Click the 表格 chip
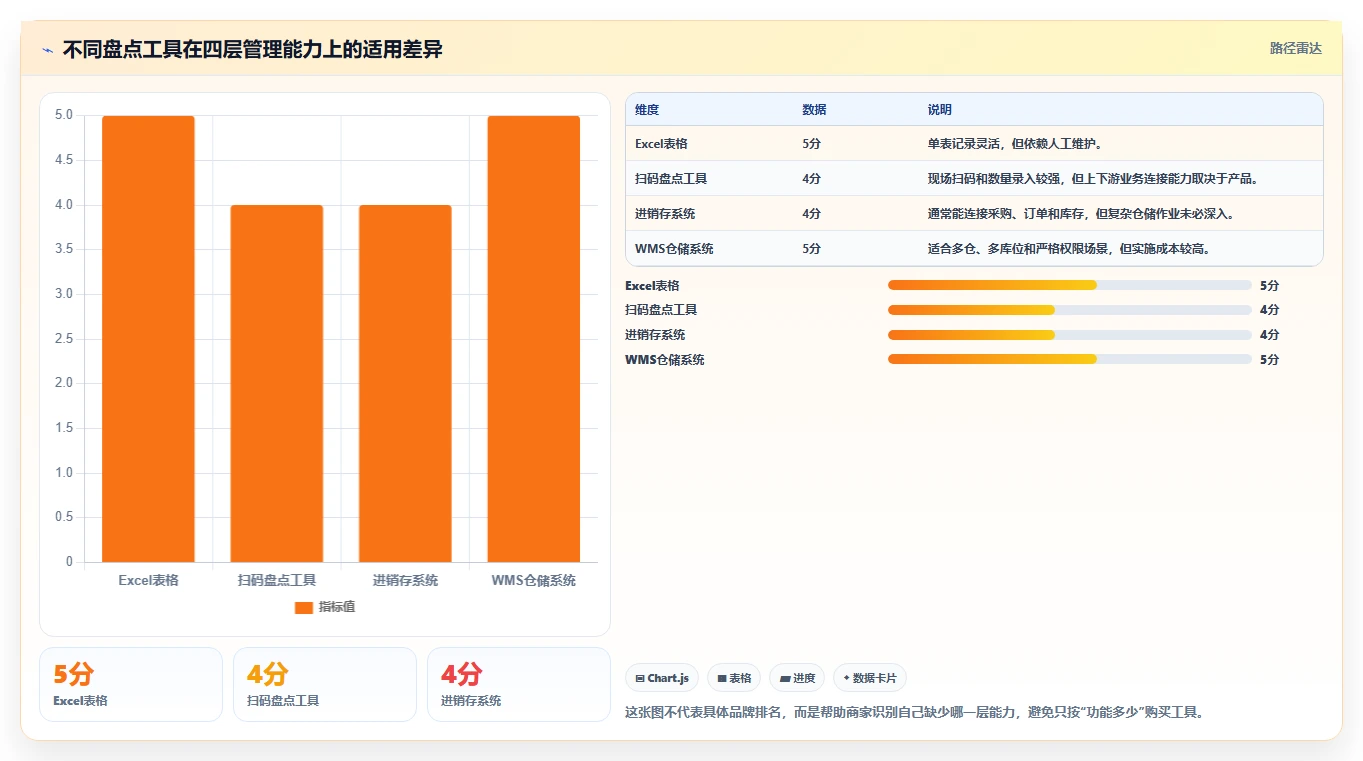This screenshot has width=1363, height=761. (x=734, y=678)
